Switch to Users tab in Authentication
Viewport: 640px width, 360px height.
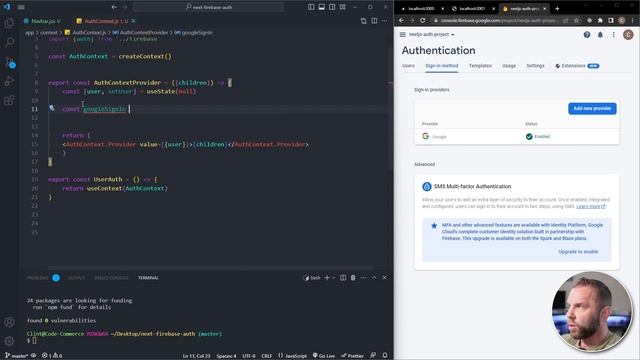tap(408, 66)
